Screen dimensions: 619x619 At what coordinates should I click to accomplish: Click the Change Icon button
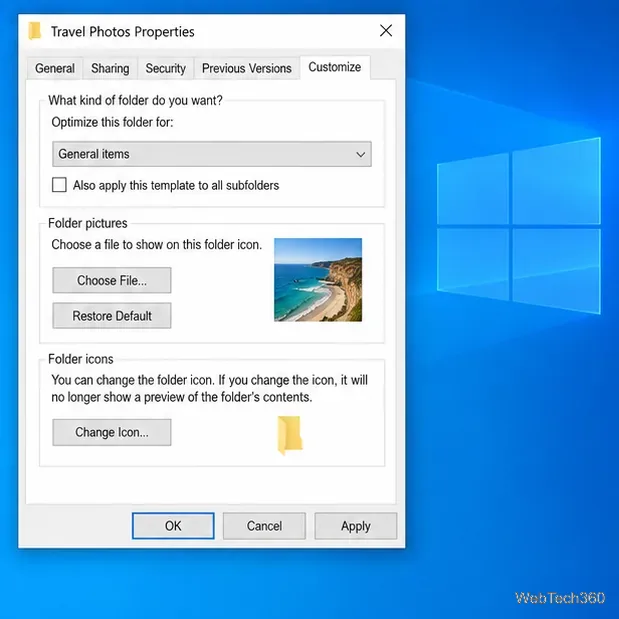coord(112,432)
